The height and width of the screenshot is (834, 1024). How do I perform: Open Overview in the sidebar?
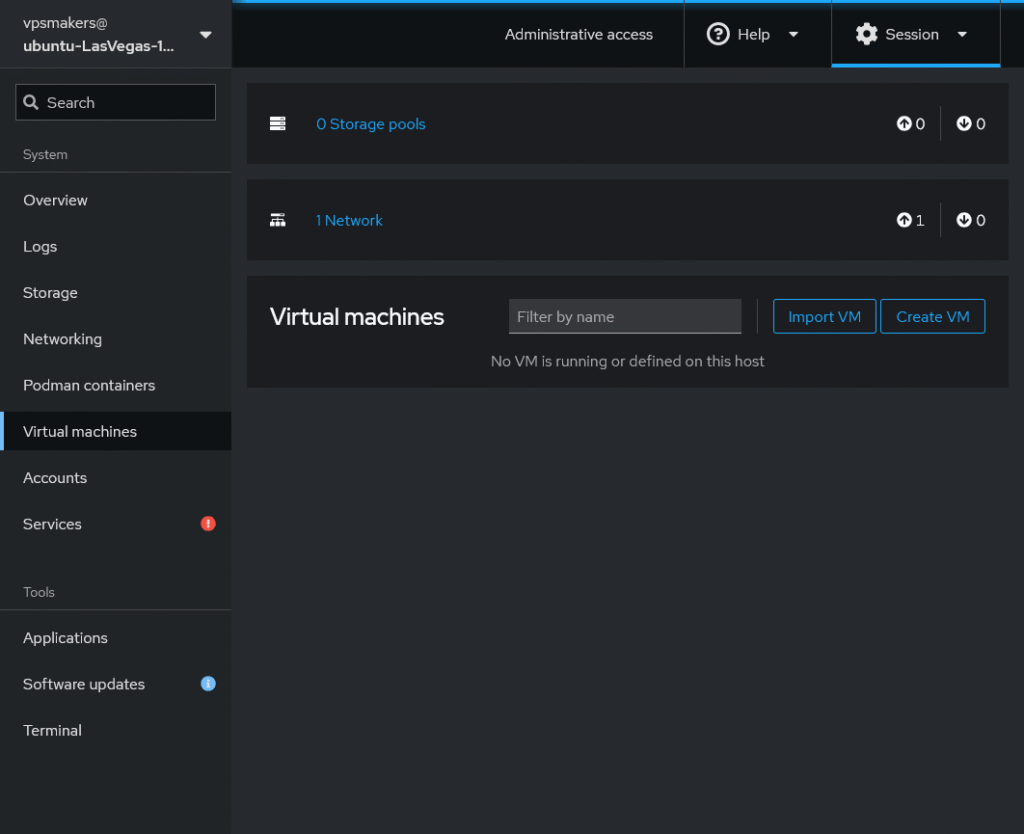coord(55,200)
